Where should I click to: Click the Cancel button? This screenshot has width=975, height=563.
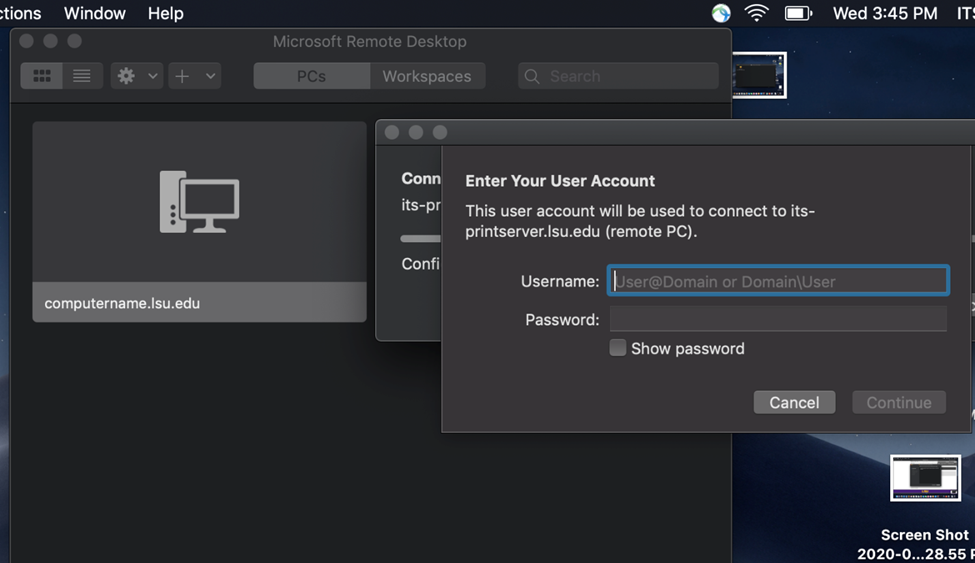794,402
